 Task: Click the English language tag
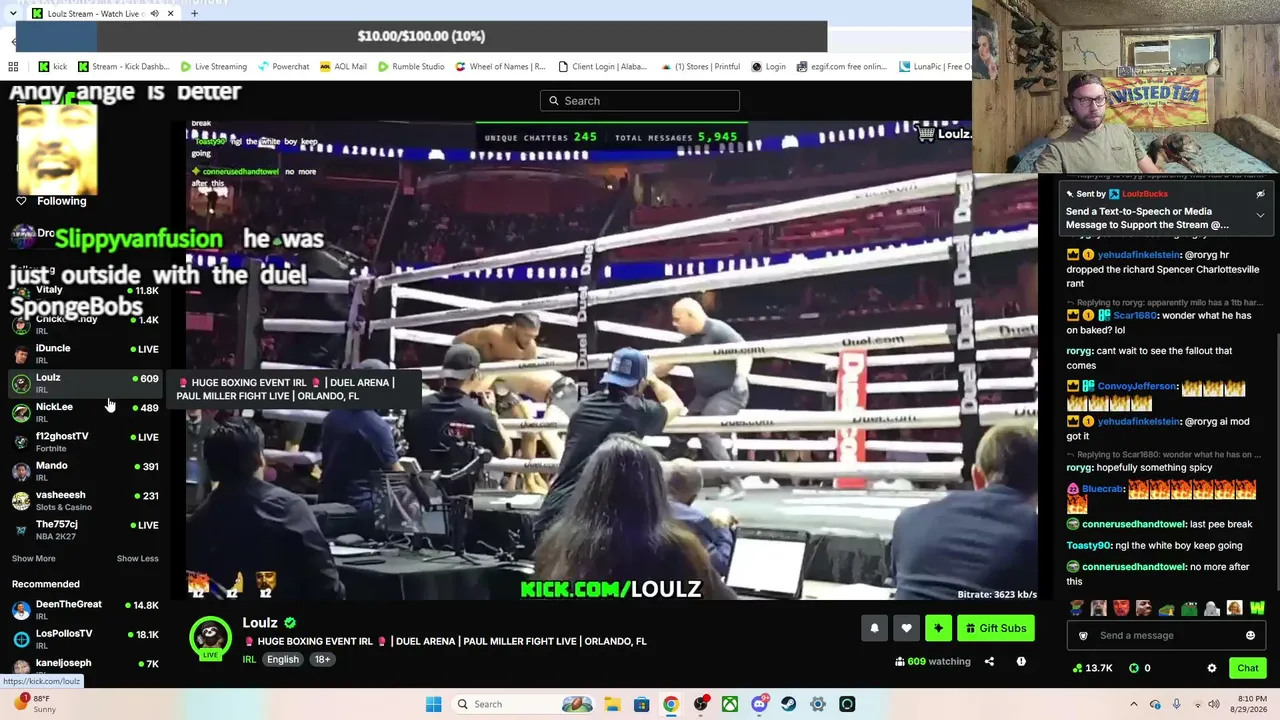pyautogui.click(x=283, y=659)
